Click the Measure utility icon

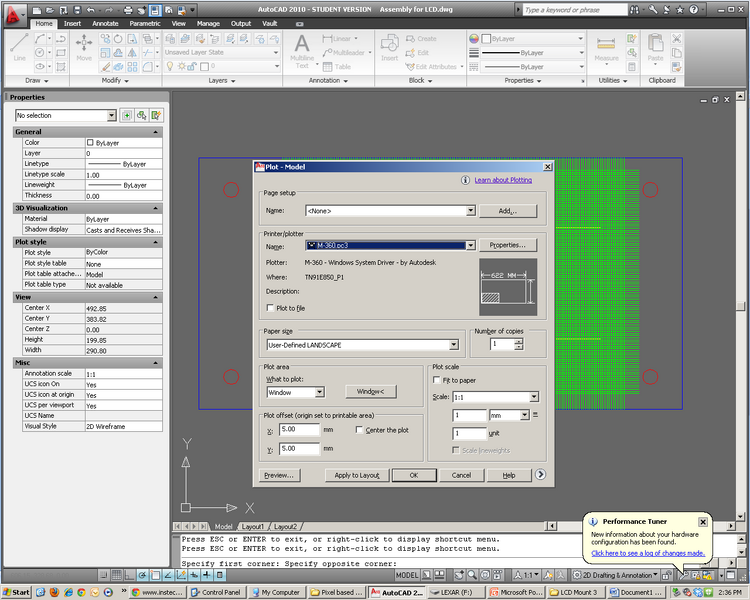pyautogui.click(x=606, y=48)
